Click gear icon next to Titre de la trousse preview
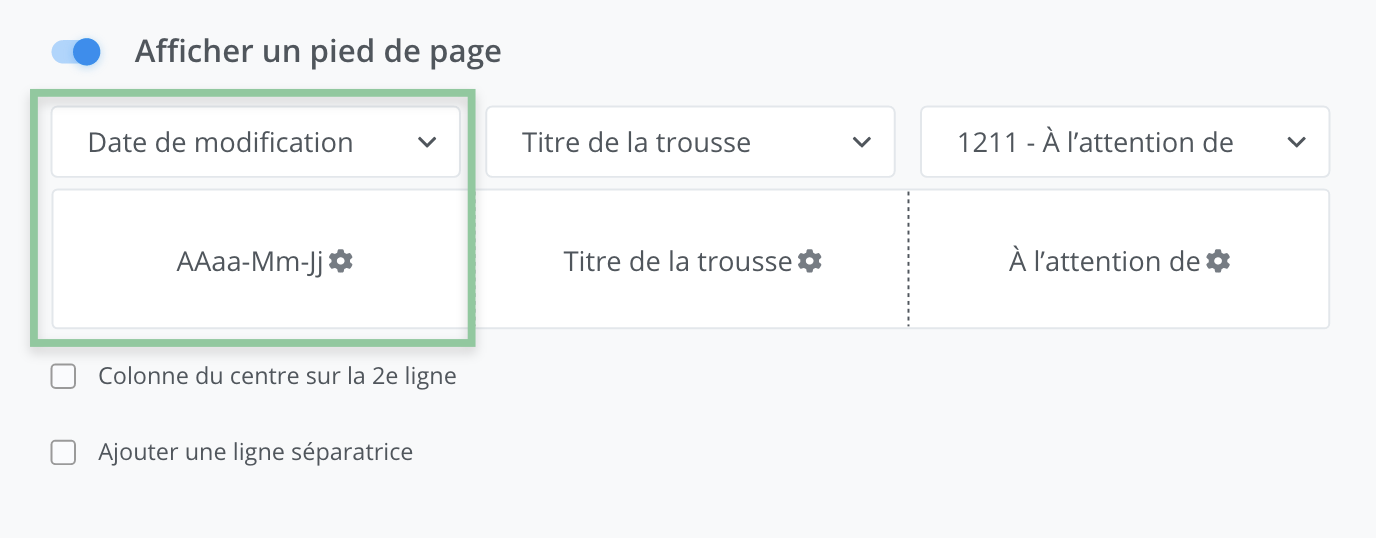This screenshot has width=1376, height=538. [x=810, y=262]
